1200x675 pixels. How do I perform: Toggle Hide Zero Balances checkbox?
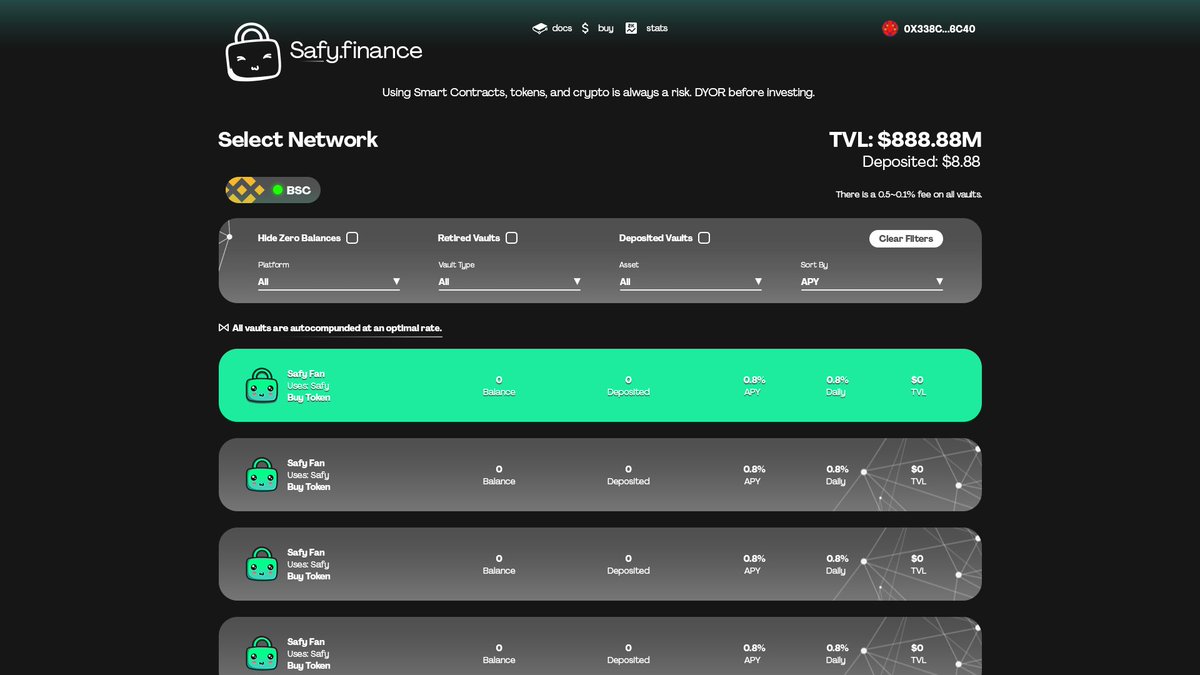point(352,238)
